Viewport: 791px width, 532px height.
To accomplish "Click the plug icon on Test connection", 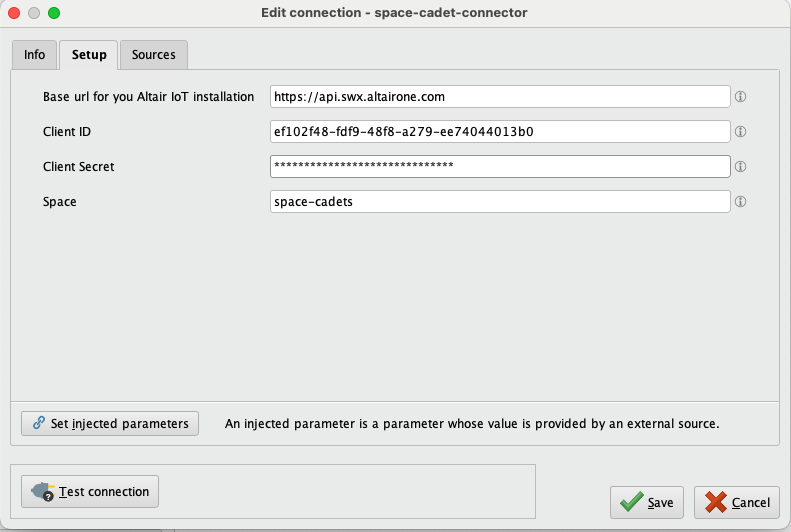I will tap(42, 492).
